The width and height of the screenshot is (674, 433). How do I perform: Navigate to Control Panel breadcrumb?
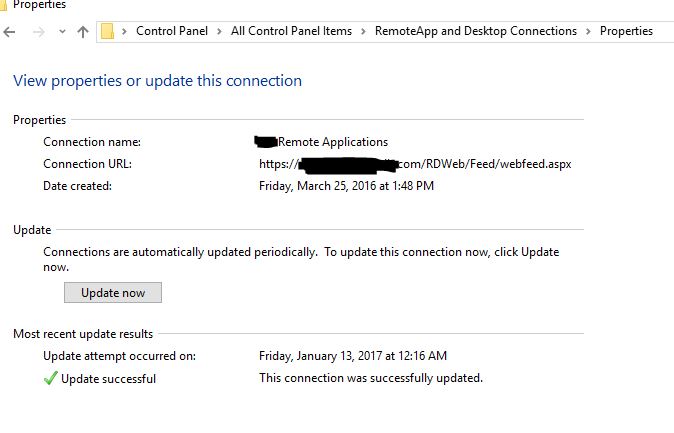172,31
